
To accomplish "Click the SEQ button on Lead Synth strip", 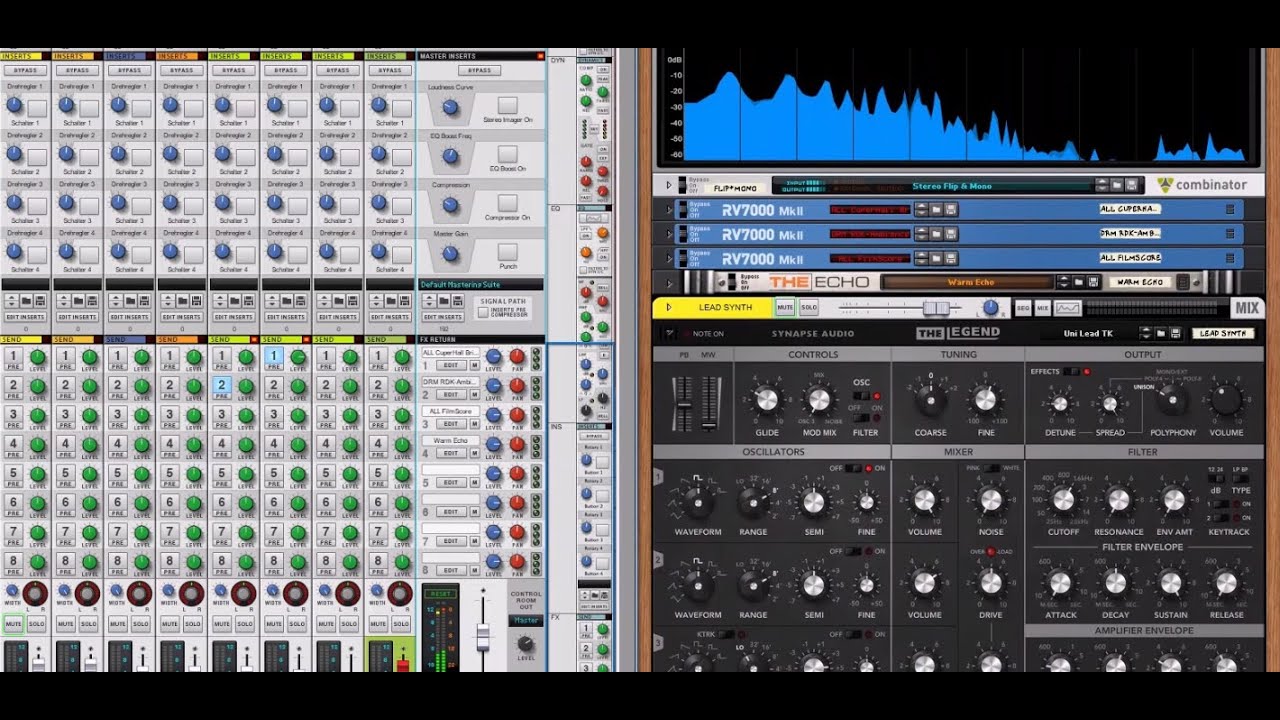I will coord(1023,308).
